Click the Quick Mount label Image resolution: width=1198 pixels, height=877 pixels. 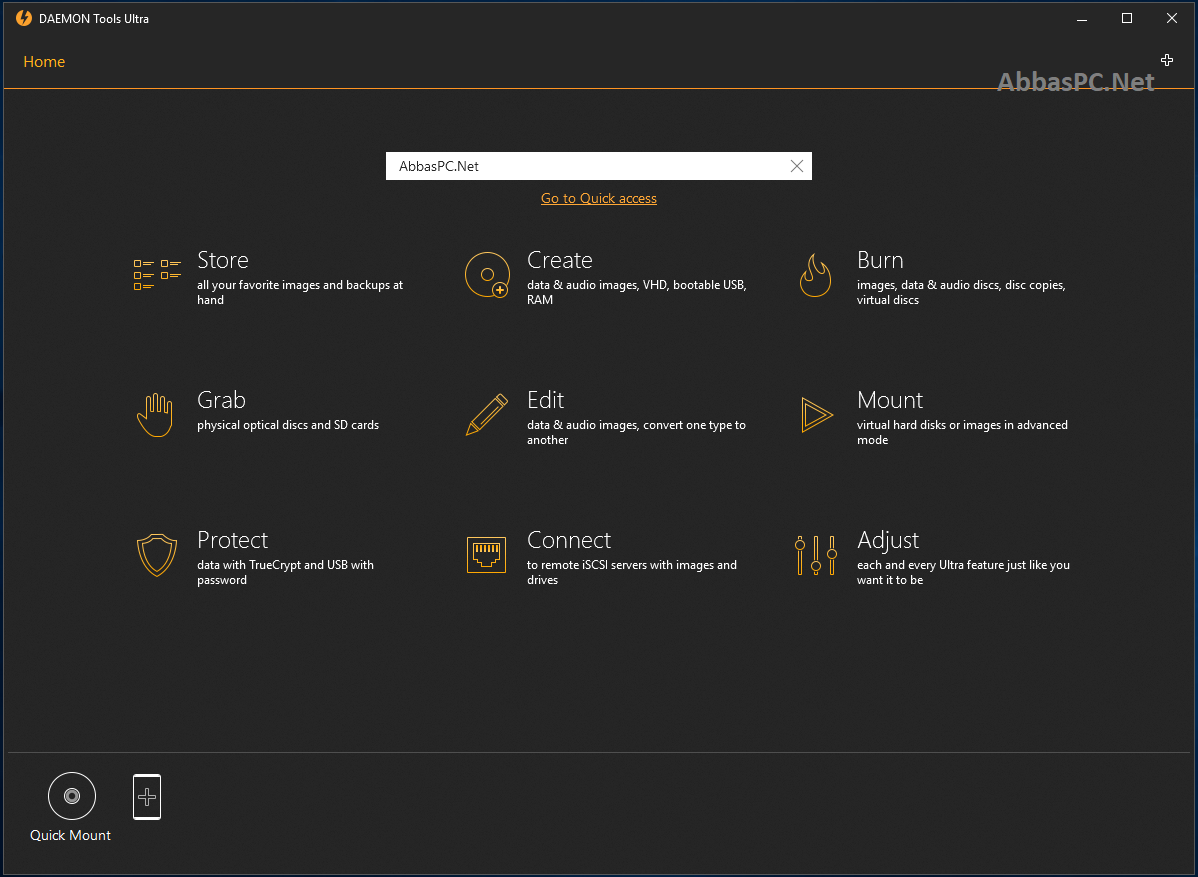coord(70,836)
